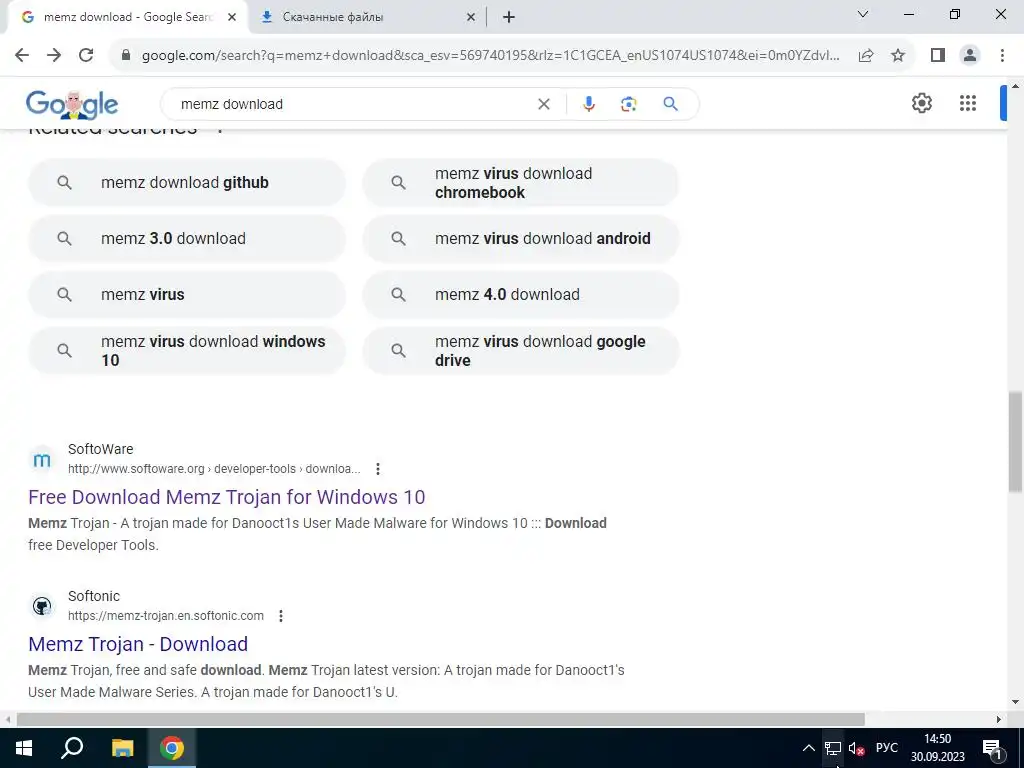Click the Chrome taskbar icon
This screenshot has height=768, width=1024.
172,748
